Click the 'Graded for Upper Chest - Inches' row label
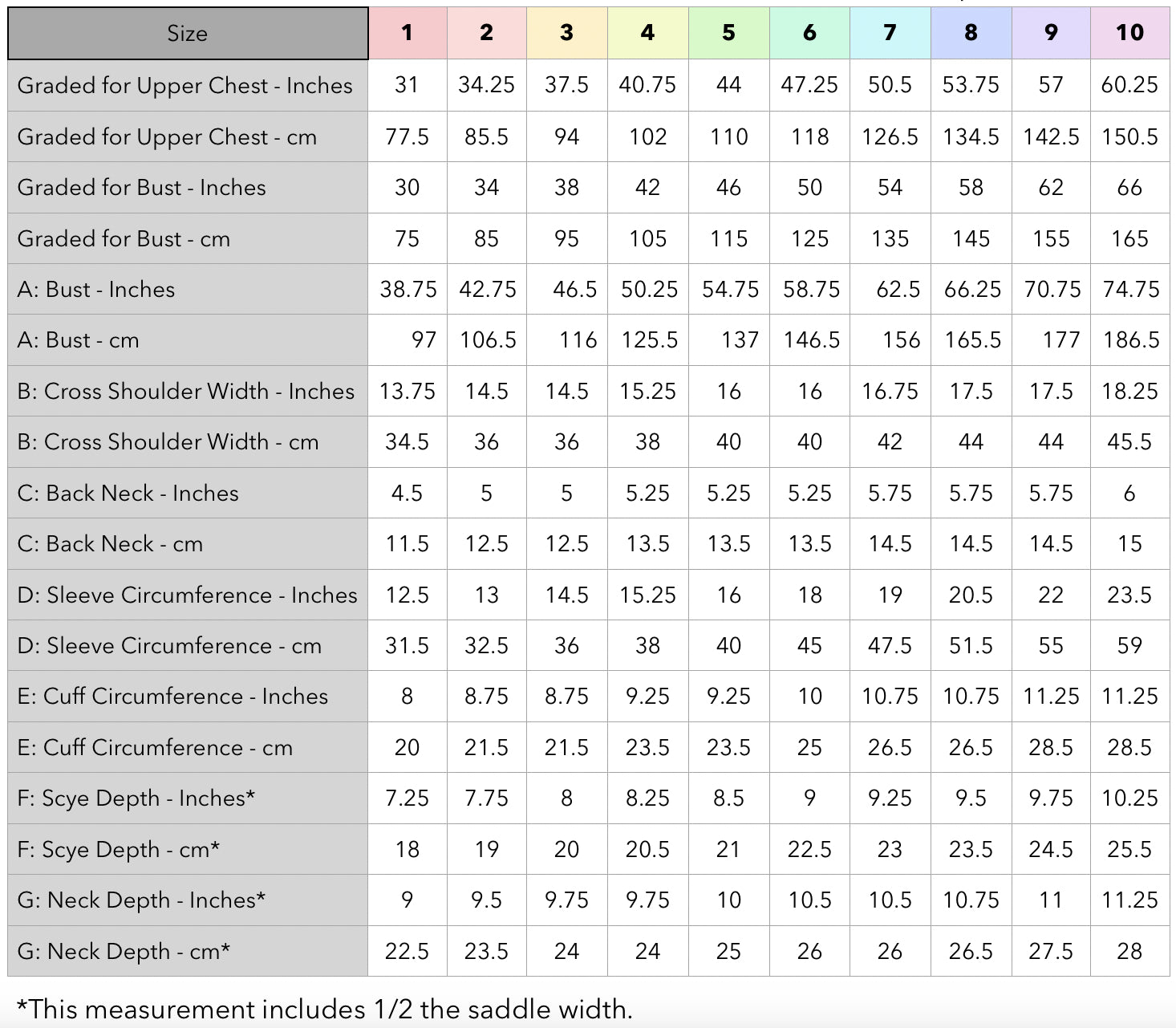This screenshot has width=1176, height=1028. tap(185, 86)
